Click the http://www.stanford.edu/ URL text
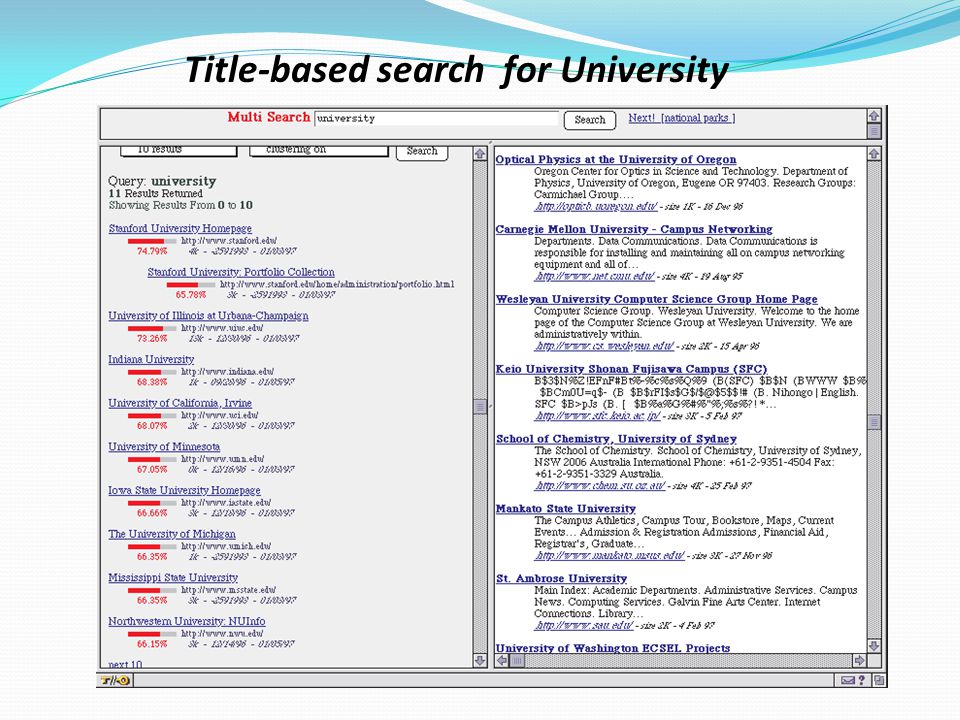The width and height of the screenshot is (960, 720). 228,241
